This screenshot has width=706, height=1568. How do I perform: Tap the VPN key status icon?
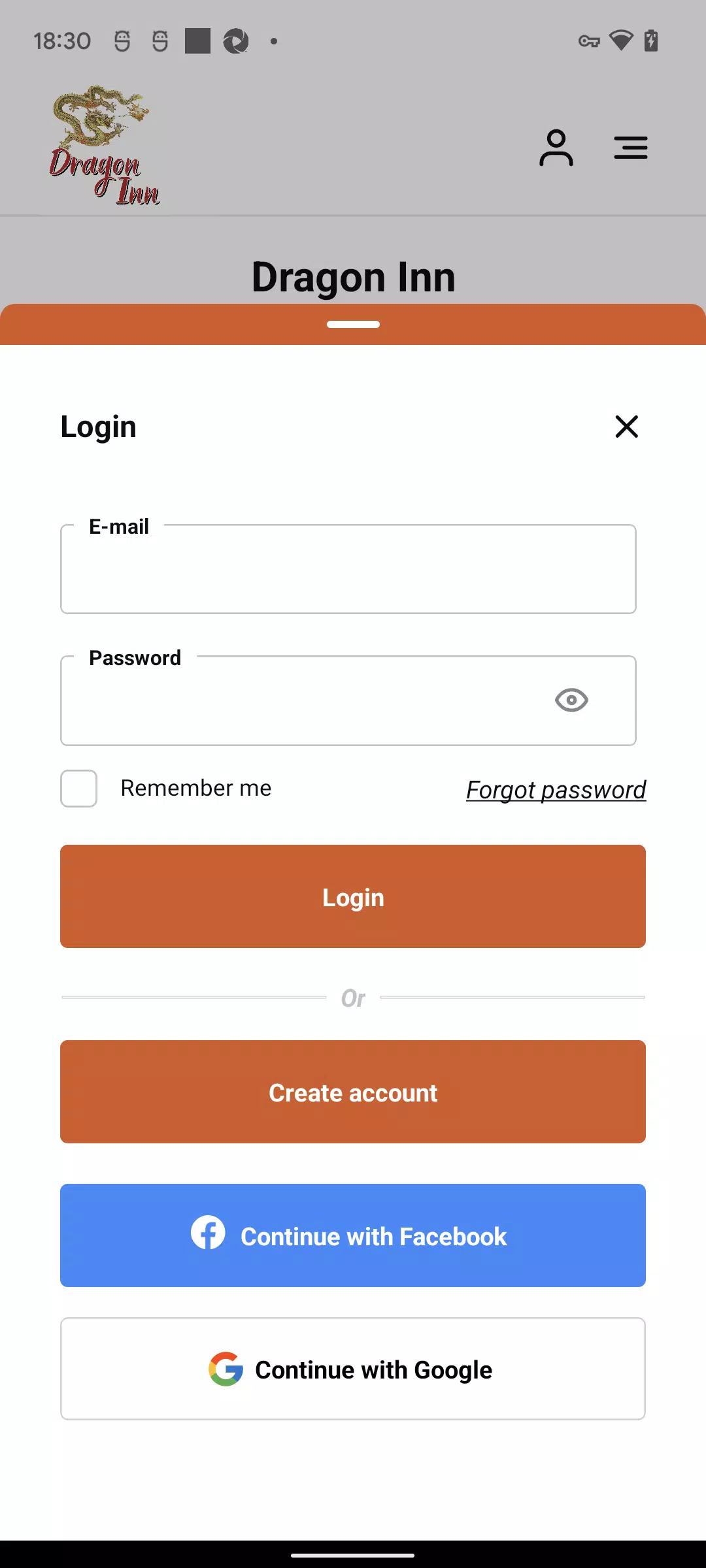[x=589, y=41]
